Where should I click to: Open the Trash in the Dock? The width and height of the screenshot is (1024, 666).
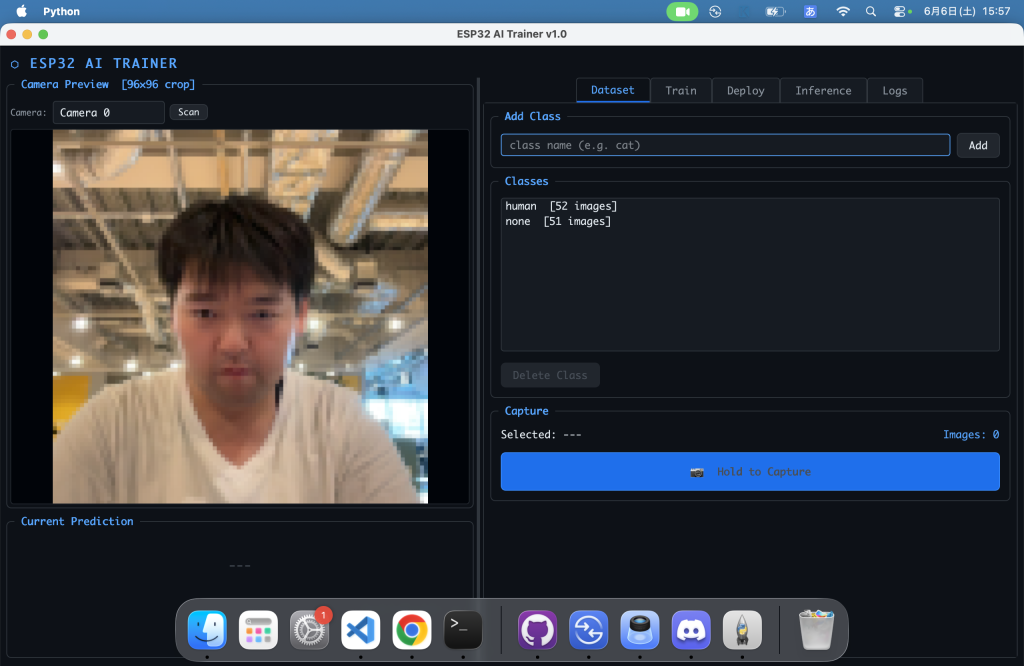tap(816, 630)
